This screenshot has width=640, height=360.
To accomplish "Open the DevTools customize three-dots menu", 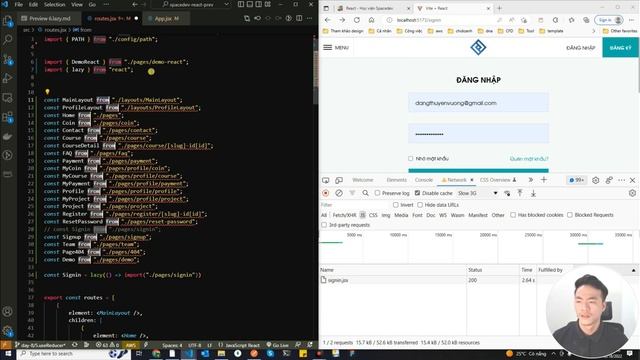I will 622,180.
